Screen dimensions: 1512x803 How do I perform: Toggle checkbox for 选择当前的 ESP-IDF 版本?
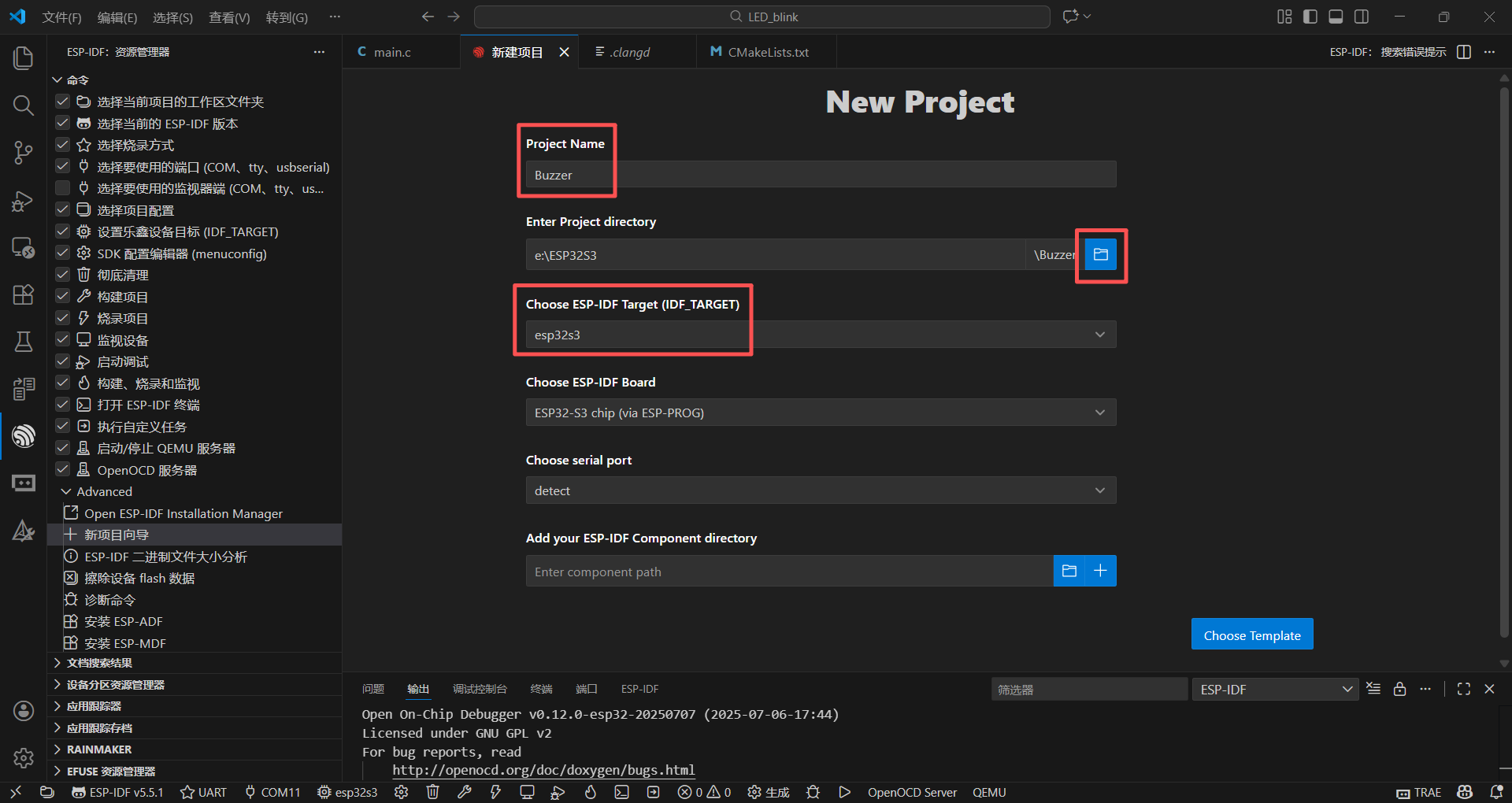click(62, 123)
